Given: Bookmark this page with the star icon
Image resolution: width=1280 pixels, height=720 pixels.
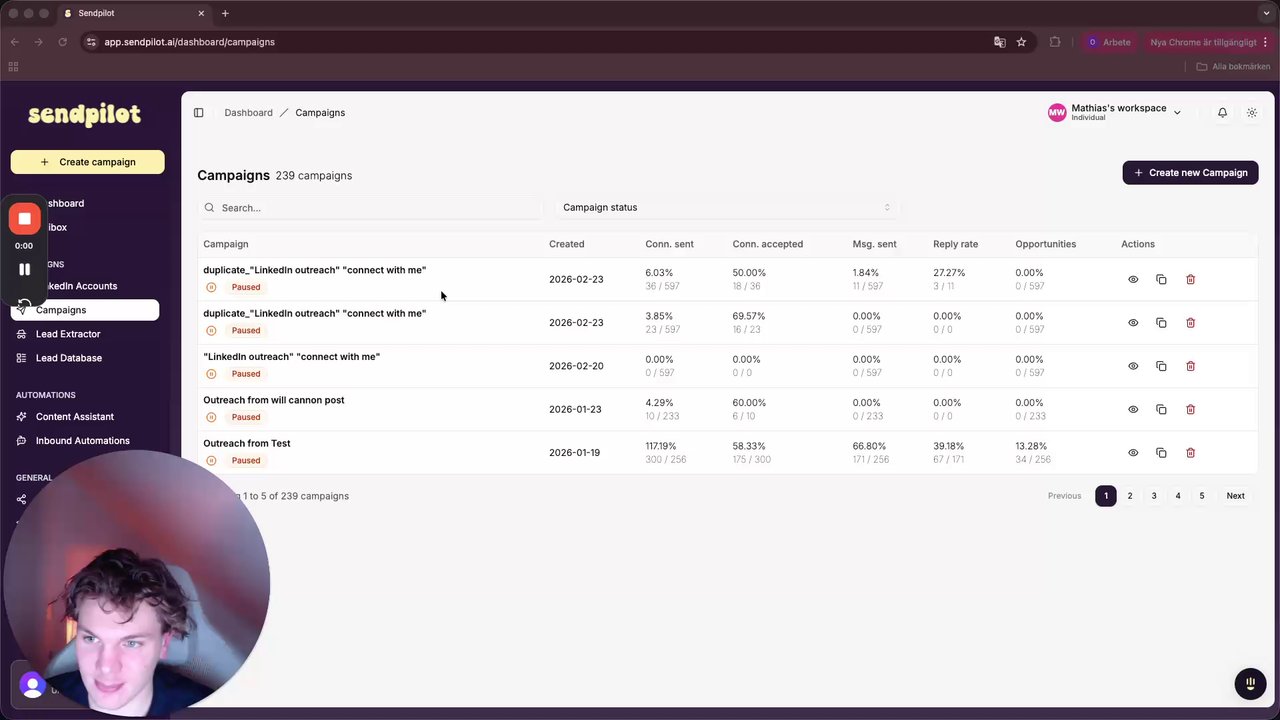Looking at the screenshot, I should tap(1021, 42).
